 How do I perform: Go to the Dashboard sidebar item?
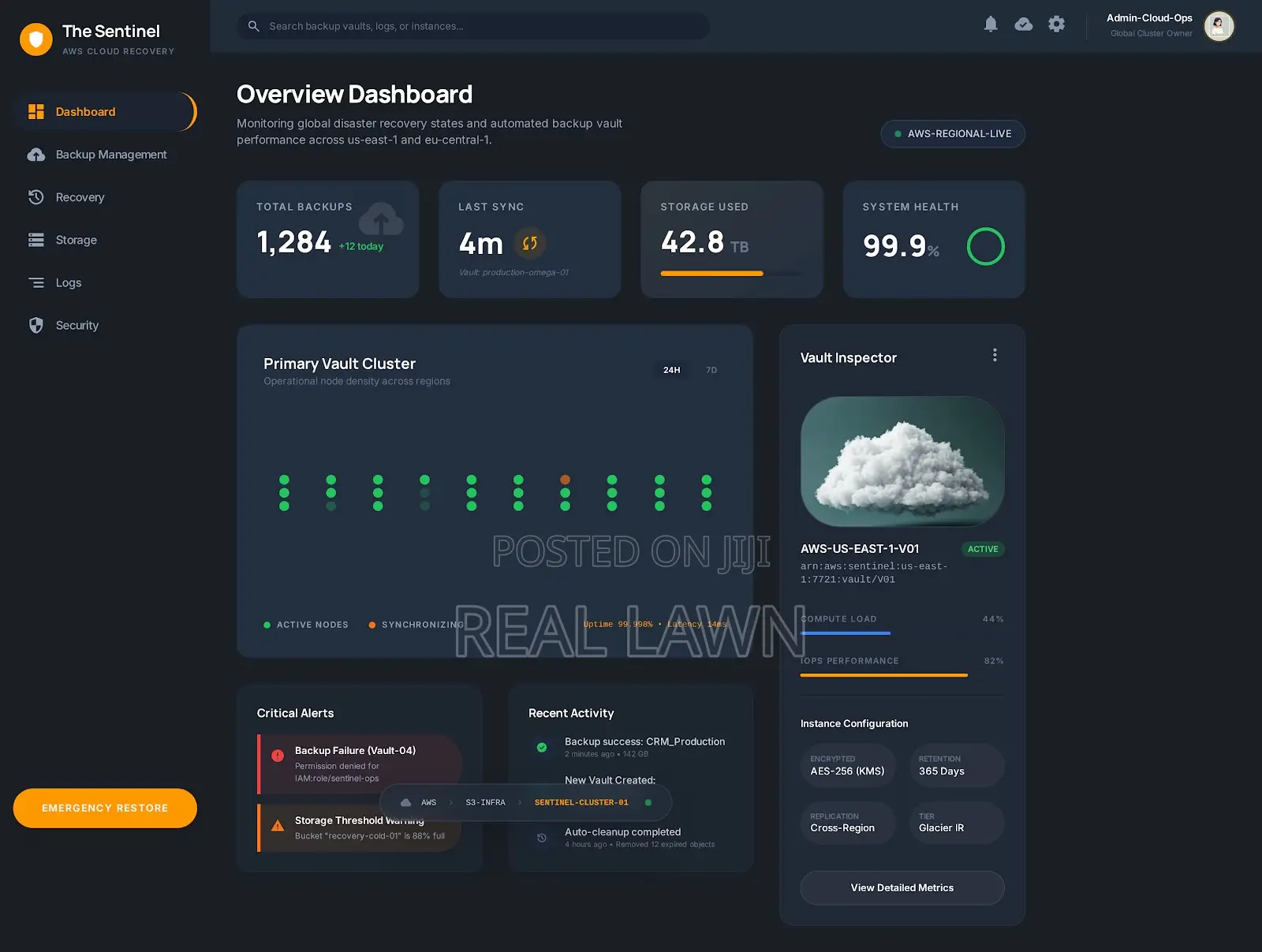105,112
